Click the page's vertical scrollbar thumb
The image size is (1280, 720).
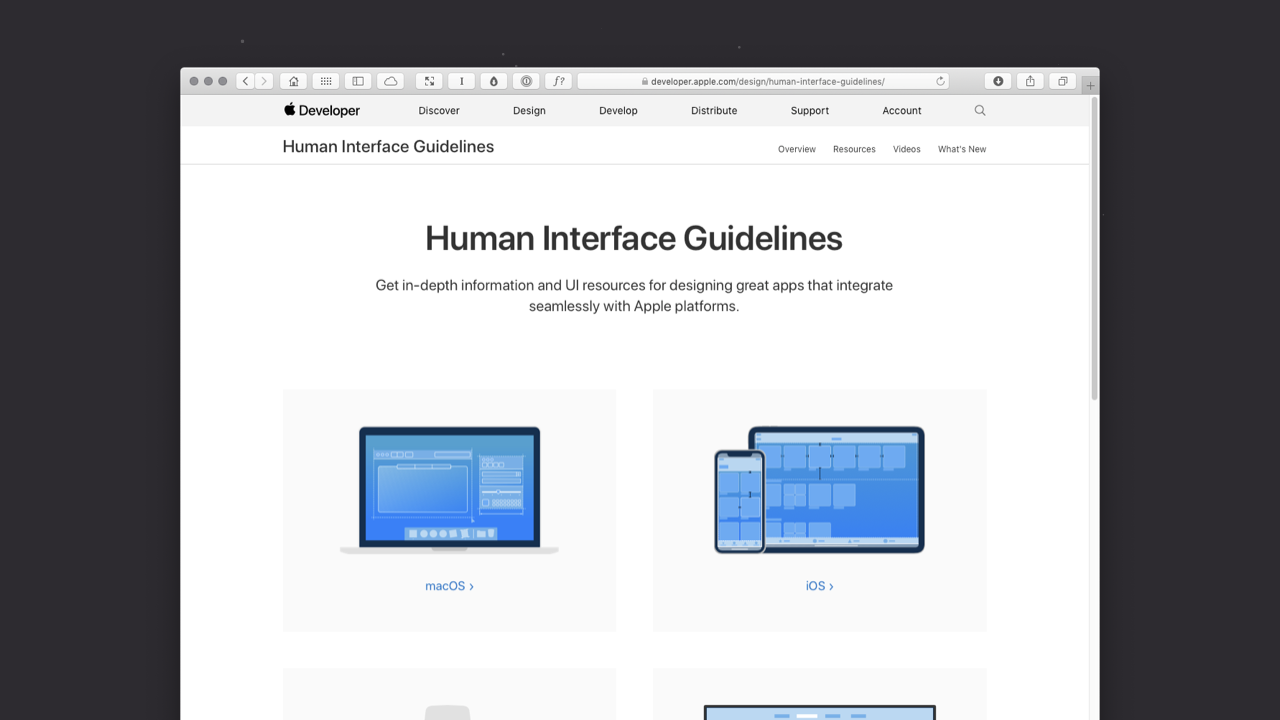[1094, 248]
